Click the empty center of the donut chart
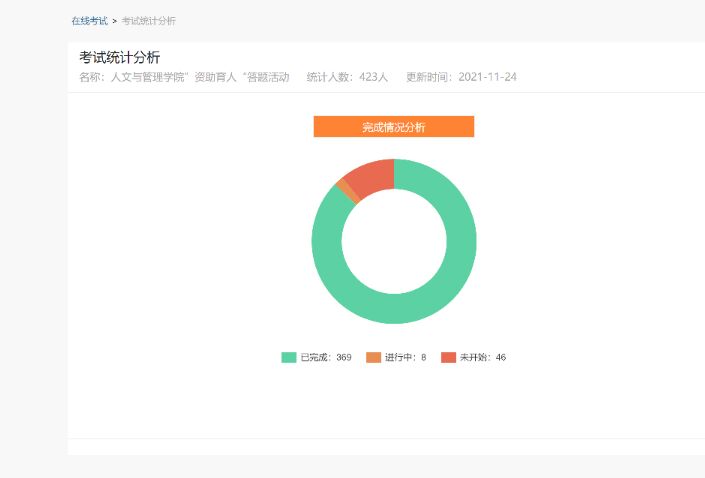The height and width of the screenshot is (478, 705). pyautogui.click(x=394, y=242)
